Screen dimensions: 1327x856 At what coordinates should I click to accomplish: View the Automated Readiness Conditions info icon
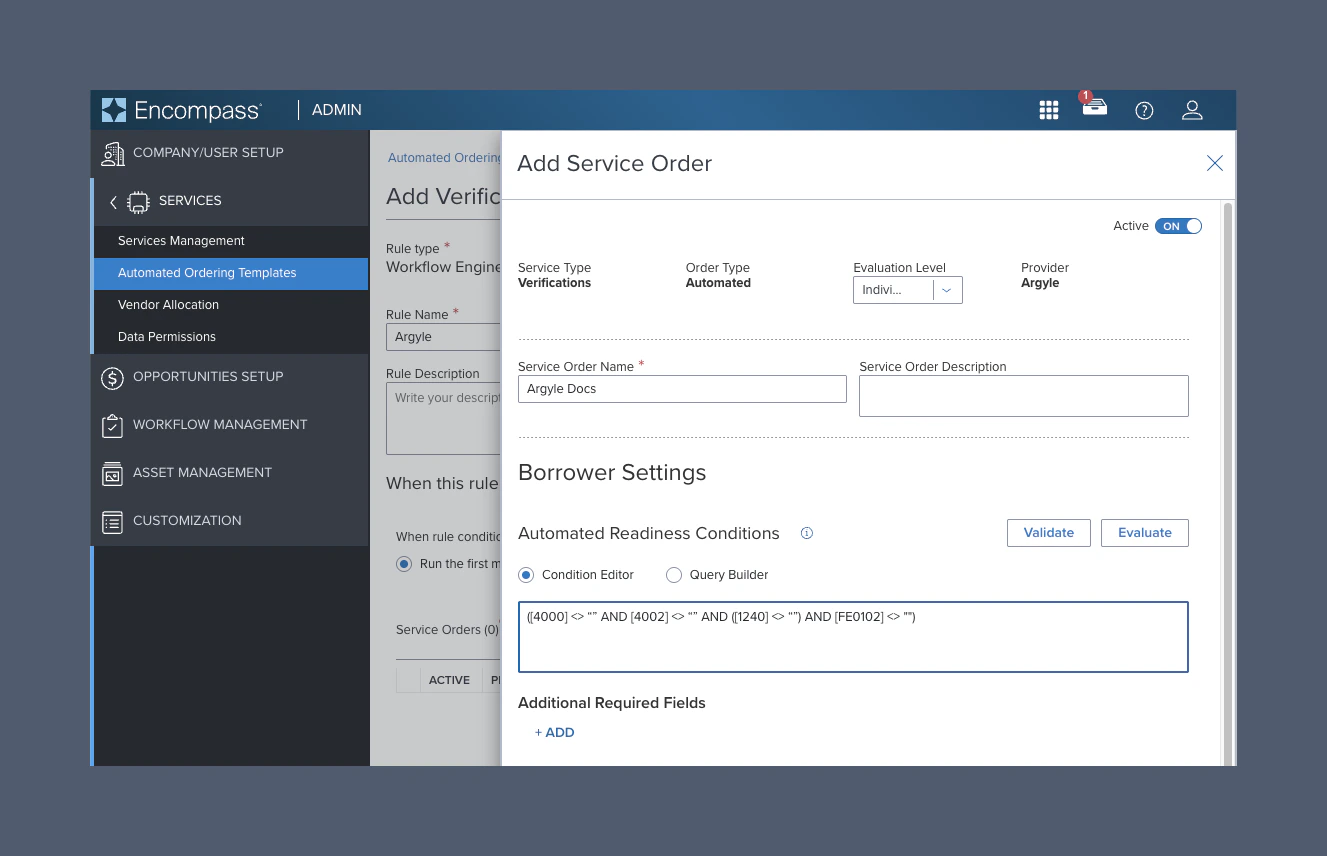point(806,533)
